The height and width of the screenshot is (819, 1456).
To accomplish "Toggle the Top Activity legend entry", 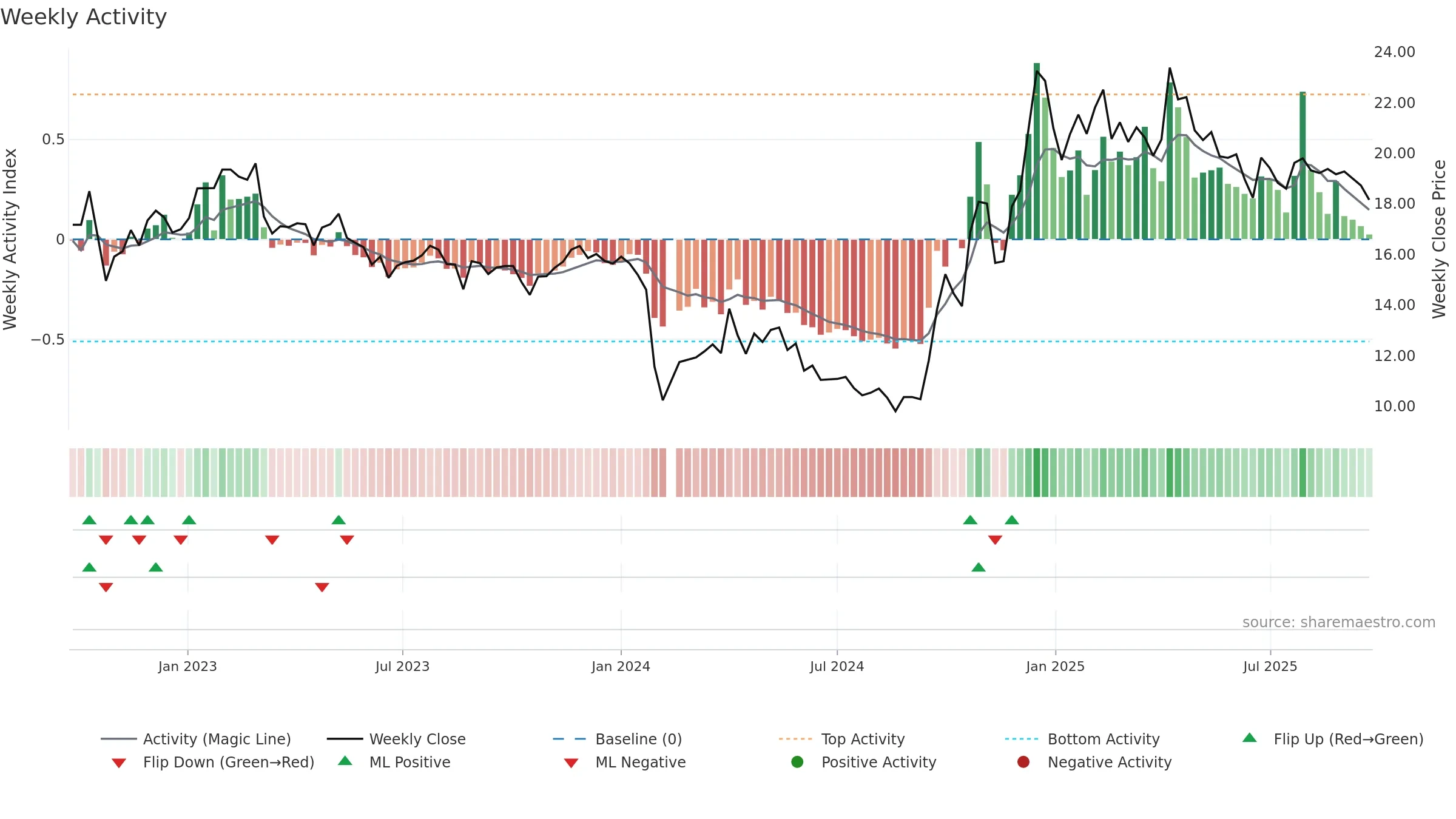I will tap(841, 739).
